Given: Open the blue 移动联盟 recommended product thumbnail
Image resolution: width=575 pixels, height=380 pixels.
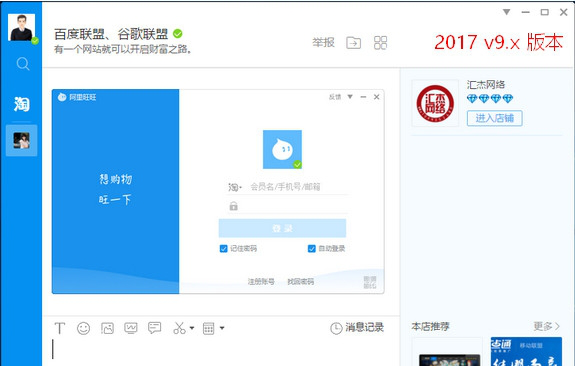Looking at the screenshot, I should [526, 351].
